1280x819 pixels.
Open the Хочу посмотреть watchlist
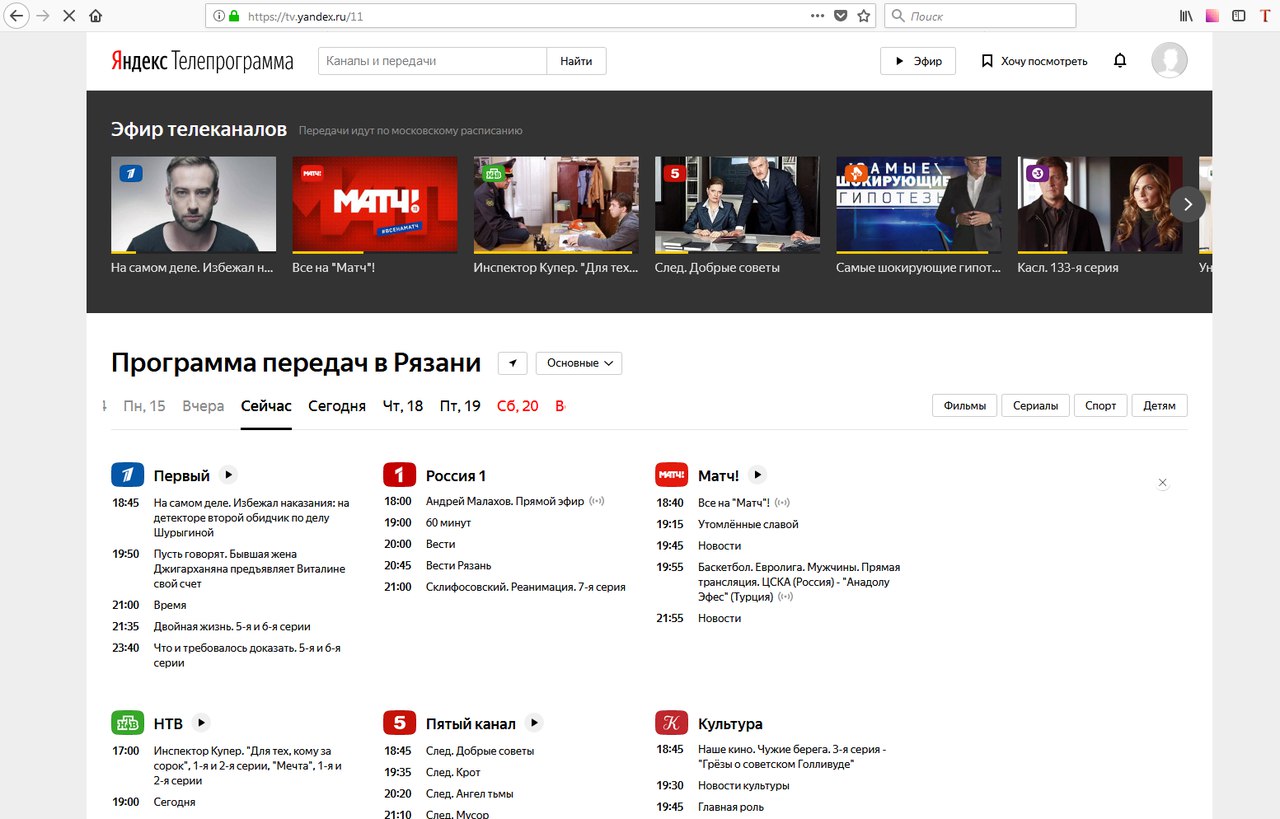pyautogui.click(x=1034, y=61)
